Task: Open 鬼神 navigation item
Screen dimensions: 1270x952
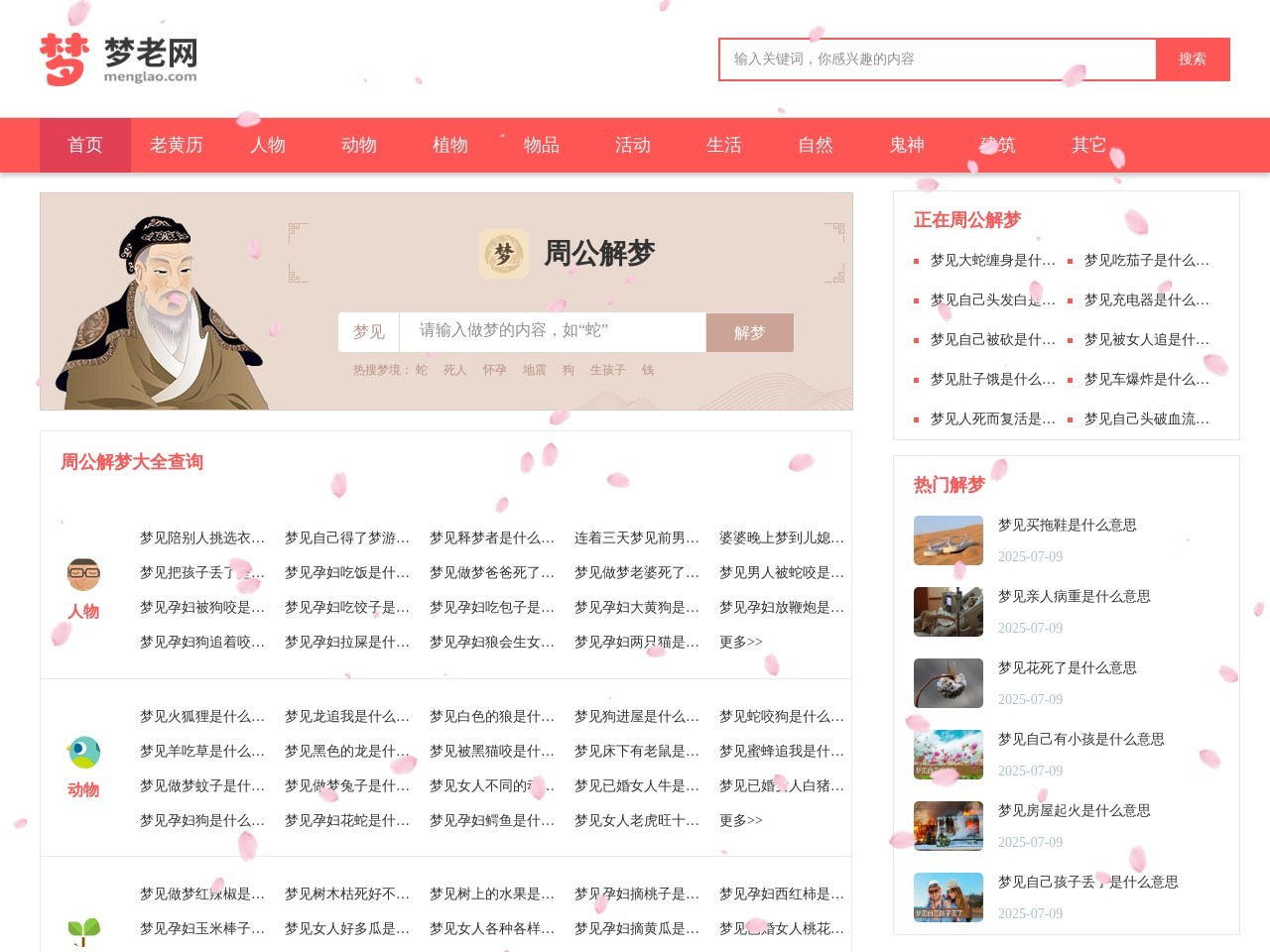Action: (x=907, y=145)
